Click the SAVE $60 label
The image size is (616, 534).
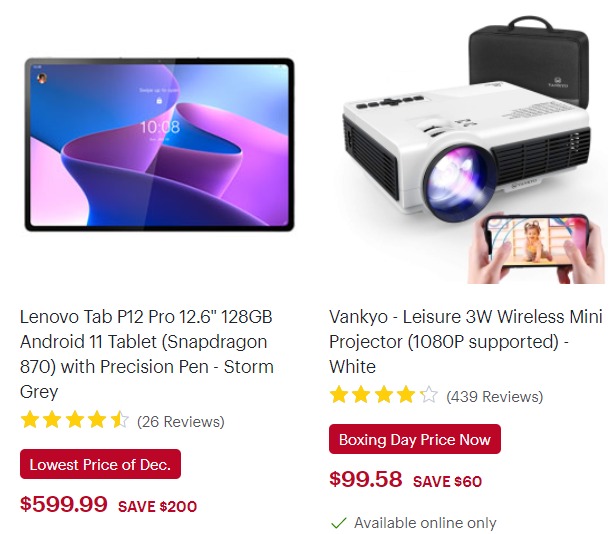[x=447, y=481]
